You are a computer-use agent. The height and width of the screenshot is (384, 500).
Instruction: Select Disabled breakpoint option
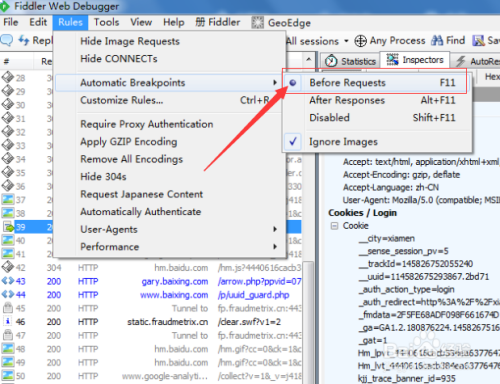(x=378, y=117)
